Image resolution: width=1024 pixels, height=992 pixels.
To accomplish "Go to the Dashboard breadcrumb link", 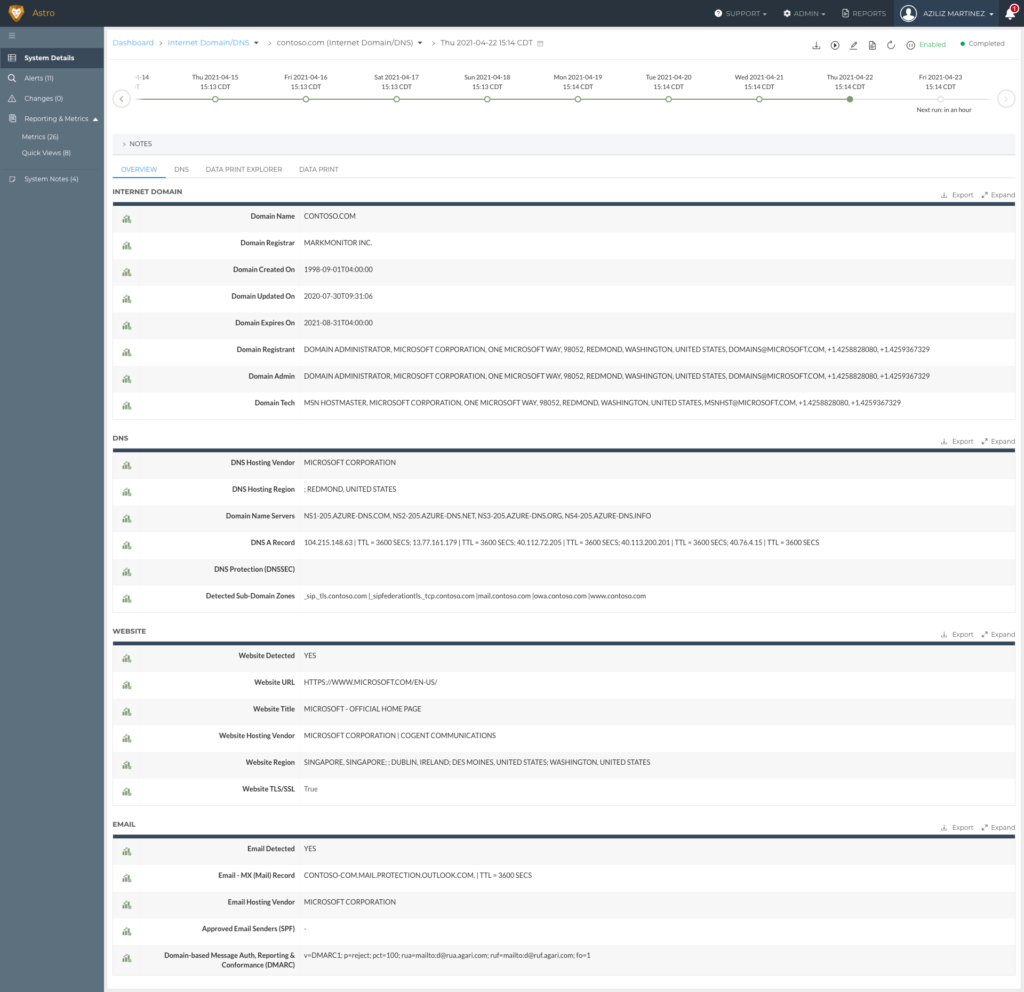I will tap(133, 43).
